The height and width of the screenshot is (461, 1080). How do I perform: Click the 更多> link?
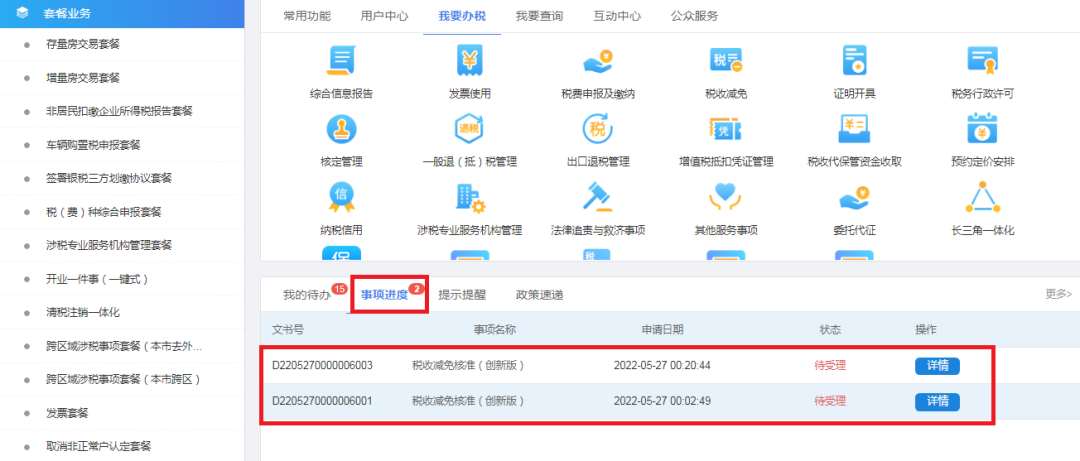1058,295
